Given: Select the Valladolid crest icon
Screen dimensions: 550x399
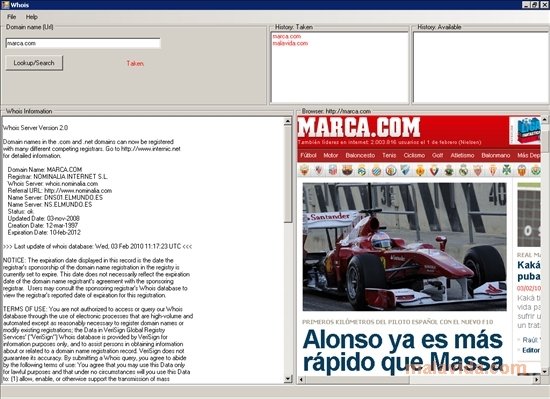Looking at the screenshot, I should coord(535,171).
